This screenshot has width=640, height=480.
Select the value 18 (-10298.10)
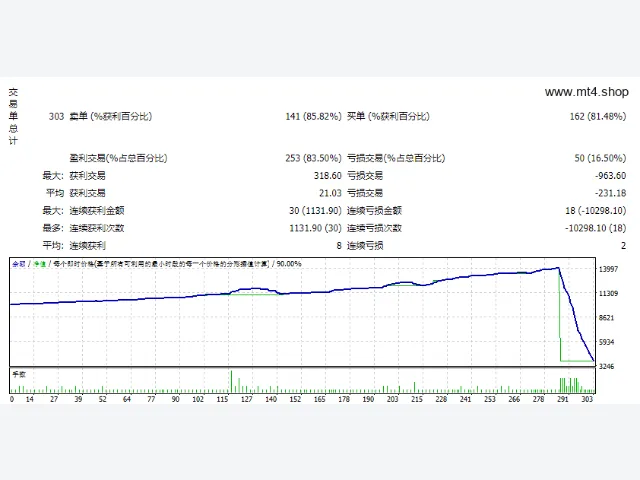(x=596, y=211)
